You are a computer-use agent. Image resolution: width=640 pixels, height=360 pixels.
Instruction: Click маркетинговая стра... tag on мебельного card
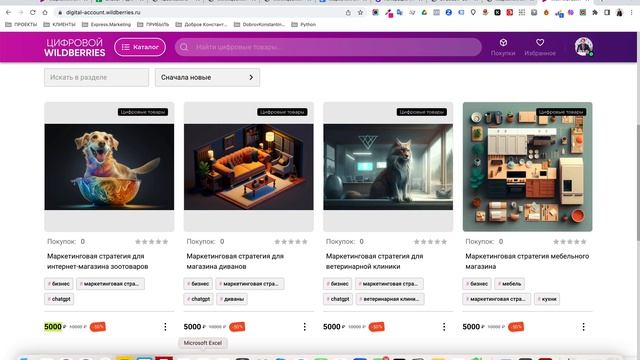[x=497, y=299]
